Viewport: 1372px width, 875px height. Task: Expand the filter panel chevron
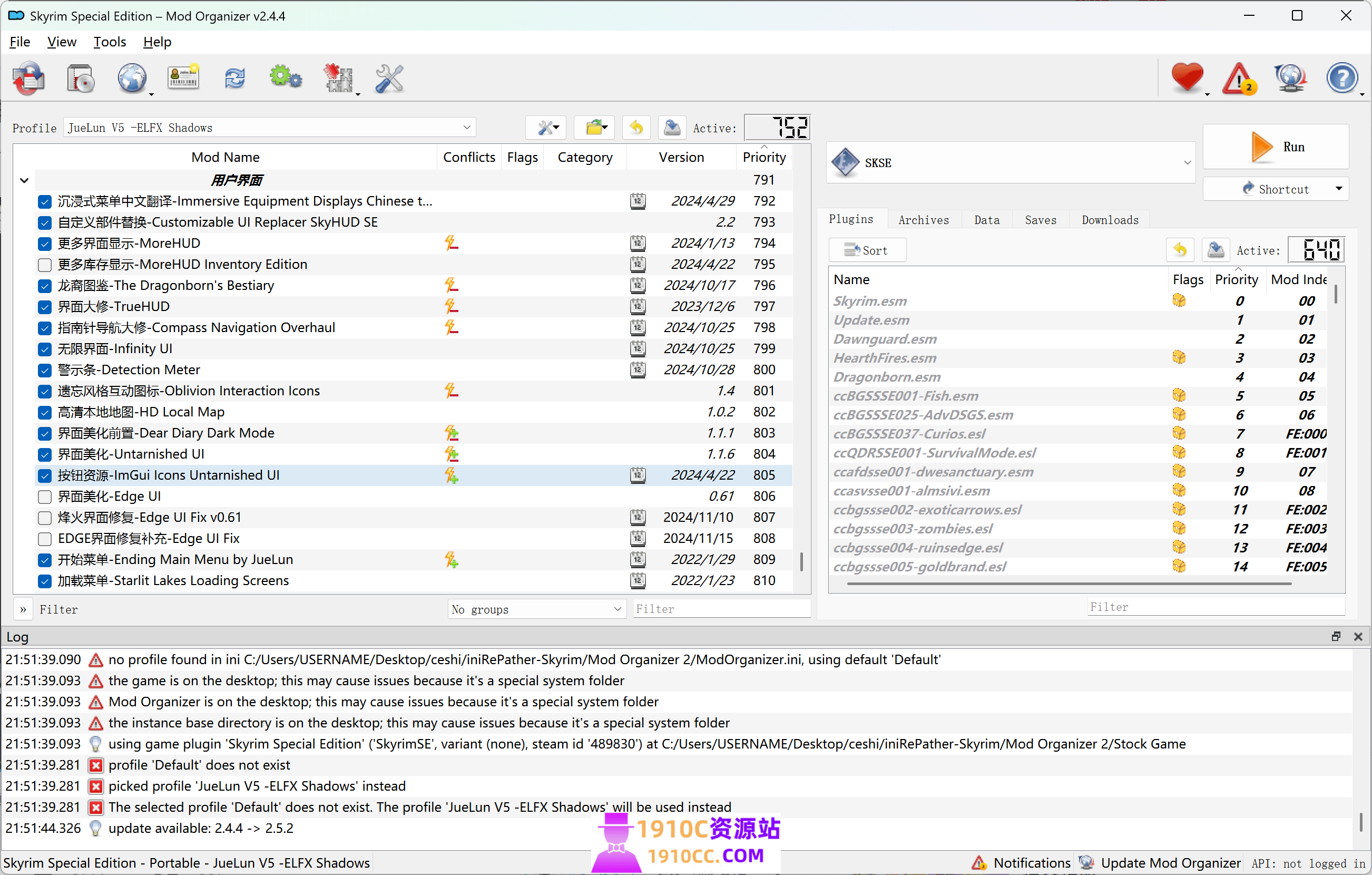pyautogui.click(x=23, y=609)
